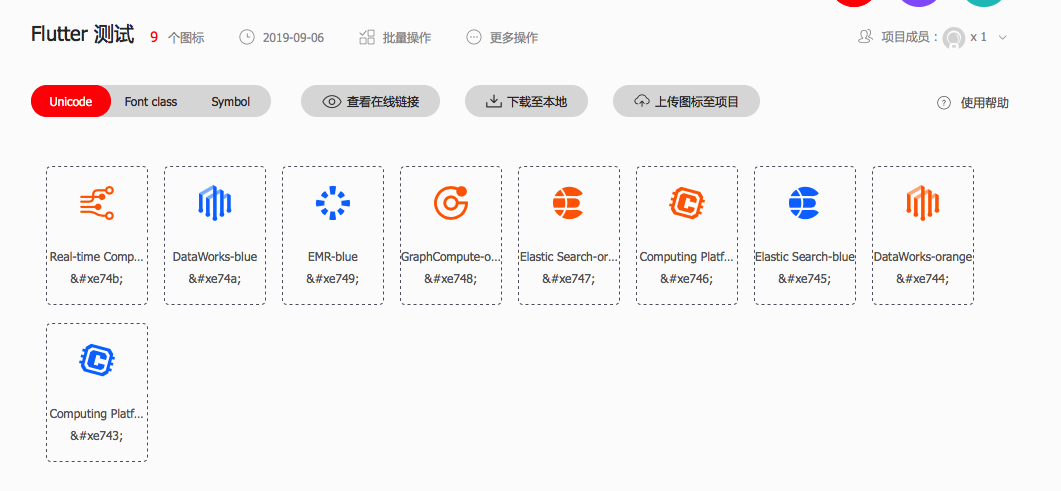
Task: Click the EMR-blue label
Action: pos(333,257)
